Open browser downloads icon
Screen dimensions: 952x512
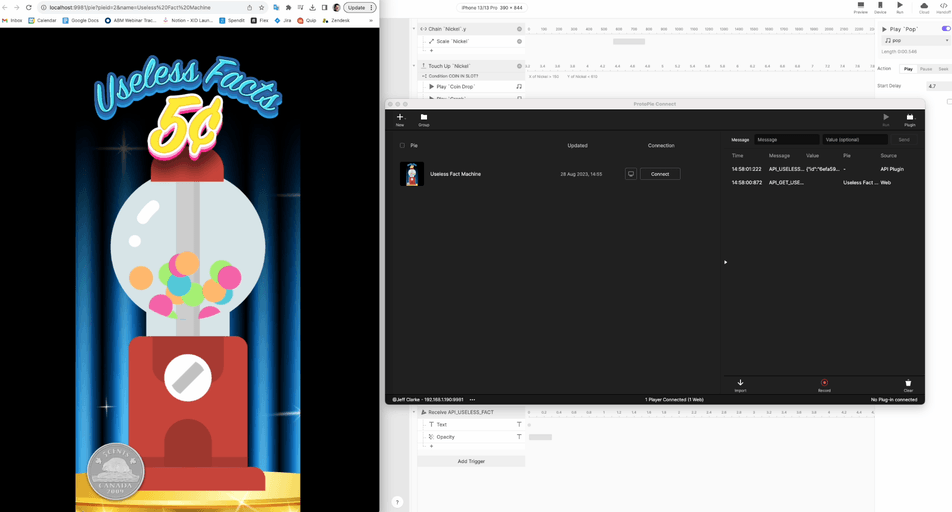point(312,7)
